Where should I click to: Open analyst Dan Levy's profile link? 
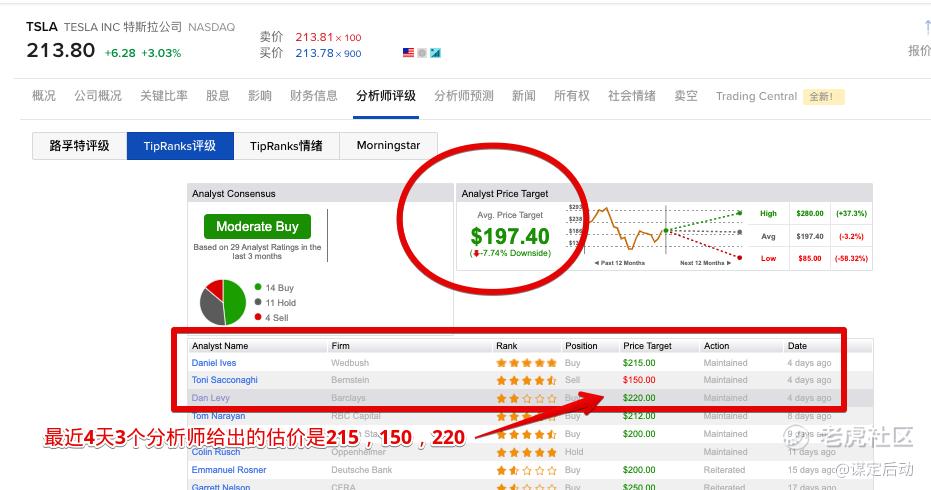pos(210,398)
